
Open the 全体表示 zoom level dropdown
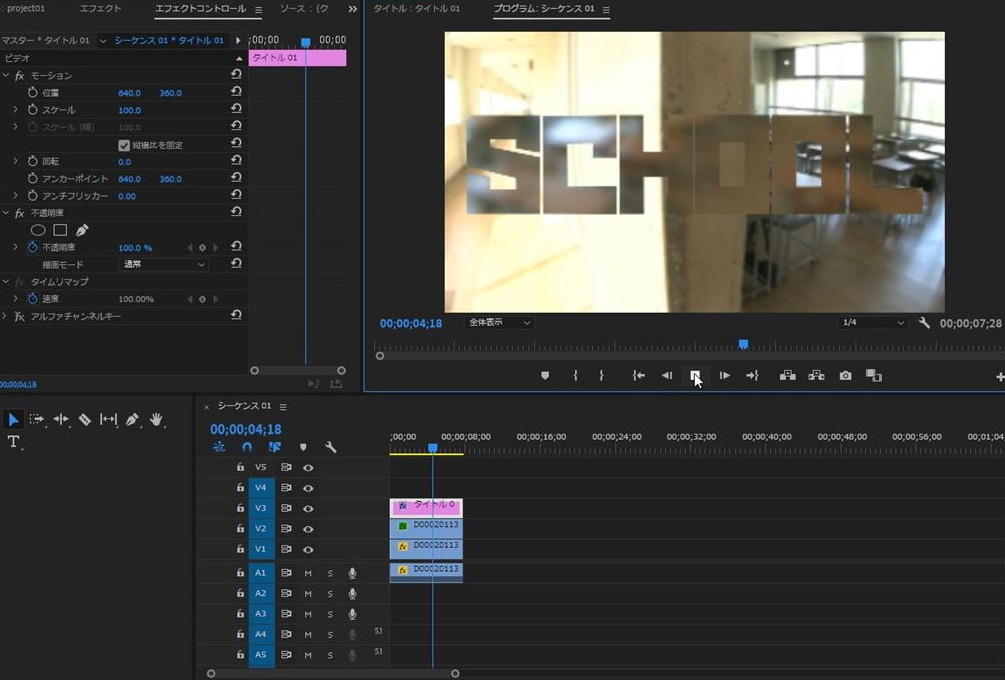point(499,323)
